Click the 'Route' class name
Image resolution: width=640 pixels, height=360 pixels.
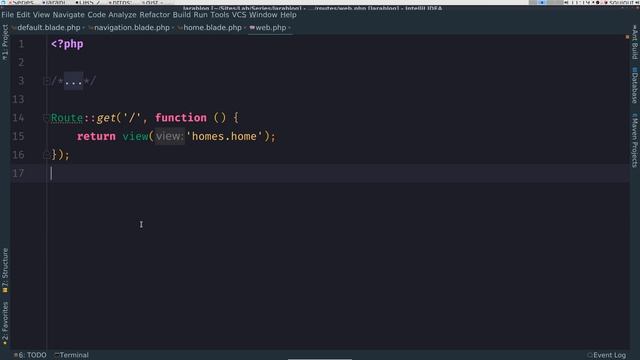67,118
